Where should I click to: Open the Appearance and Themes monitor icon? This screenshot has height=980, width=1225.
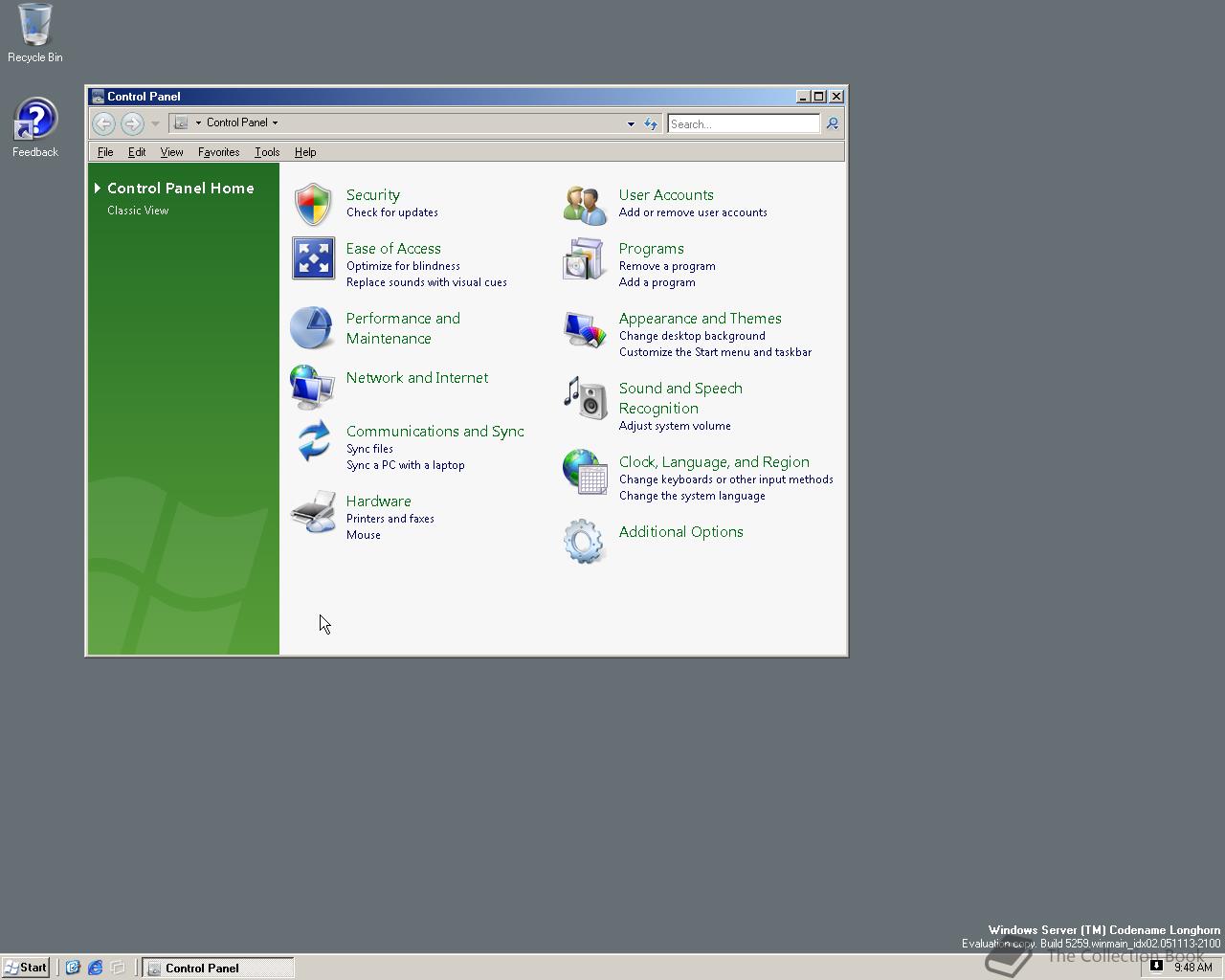(585, 330)
